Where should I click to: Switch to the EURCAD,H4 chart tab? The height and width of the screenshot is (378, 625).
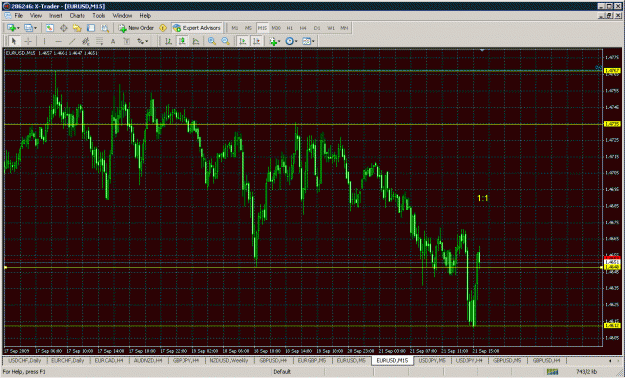(109, 360)
